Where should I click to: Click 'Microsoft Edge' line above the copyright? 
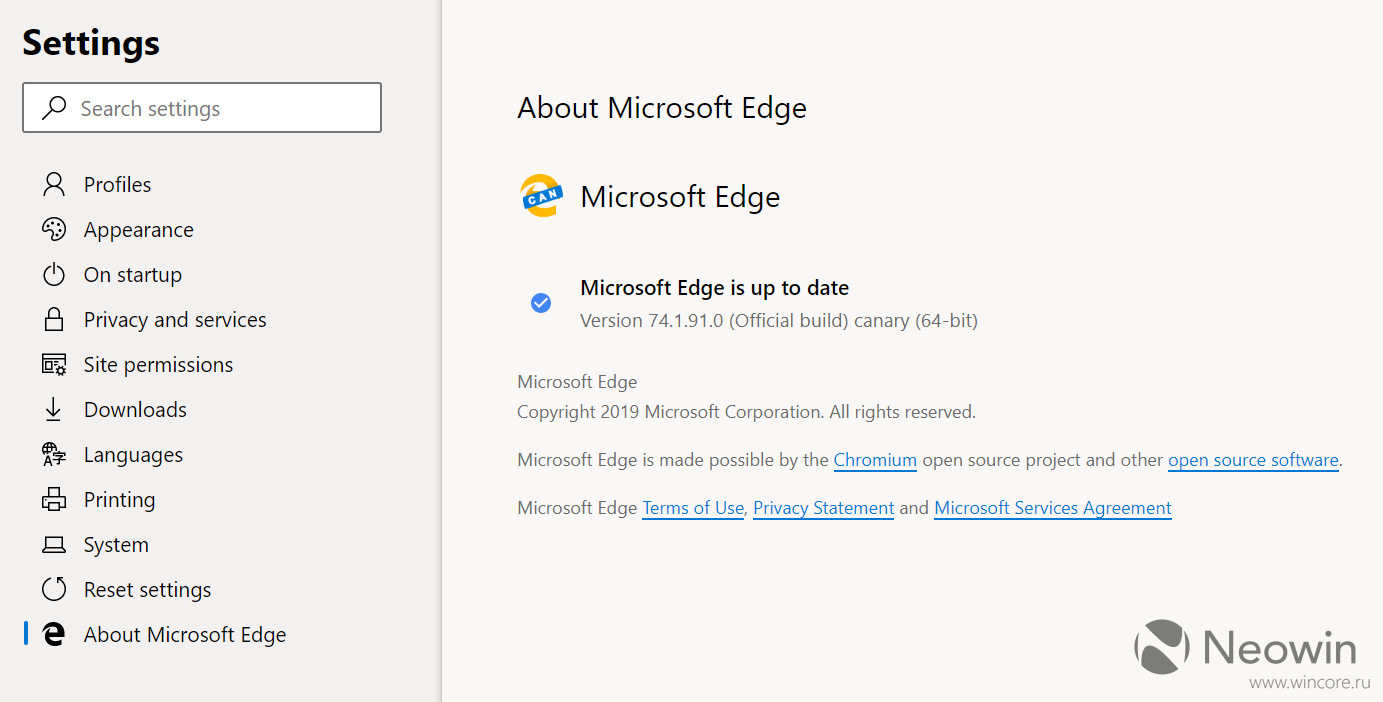pos(577,382)
